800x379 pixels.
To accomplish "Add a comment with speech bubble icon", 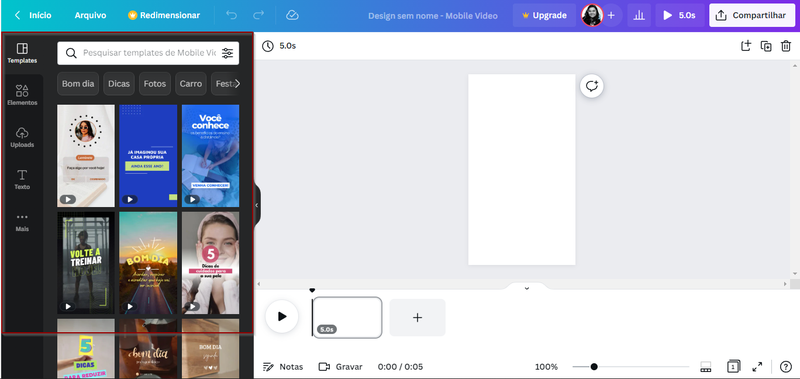I will pos(592,86).
